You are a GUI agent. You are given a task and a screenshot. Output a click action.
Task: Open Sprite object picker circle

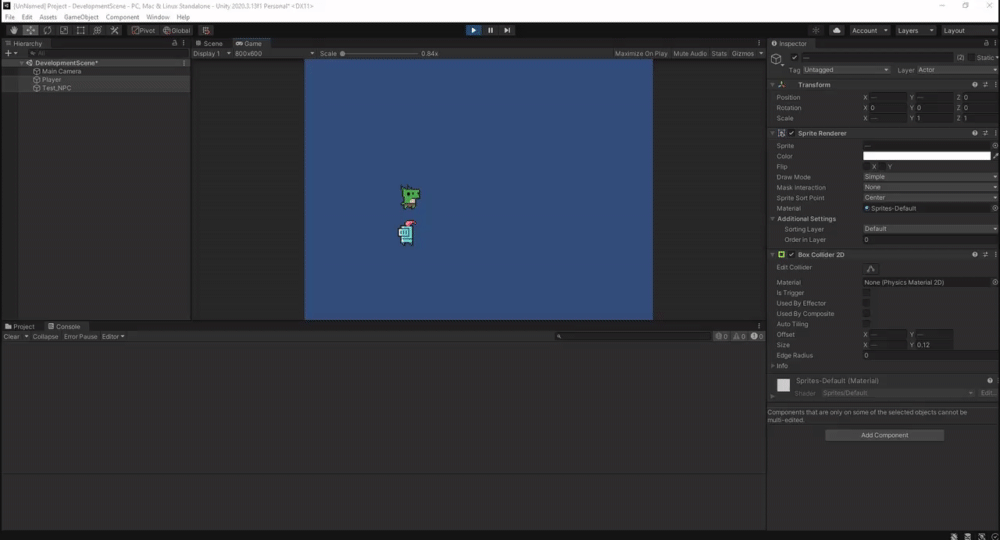(994, 145)
